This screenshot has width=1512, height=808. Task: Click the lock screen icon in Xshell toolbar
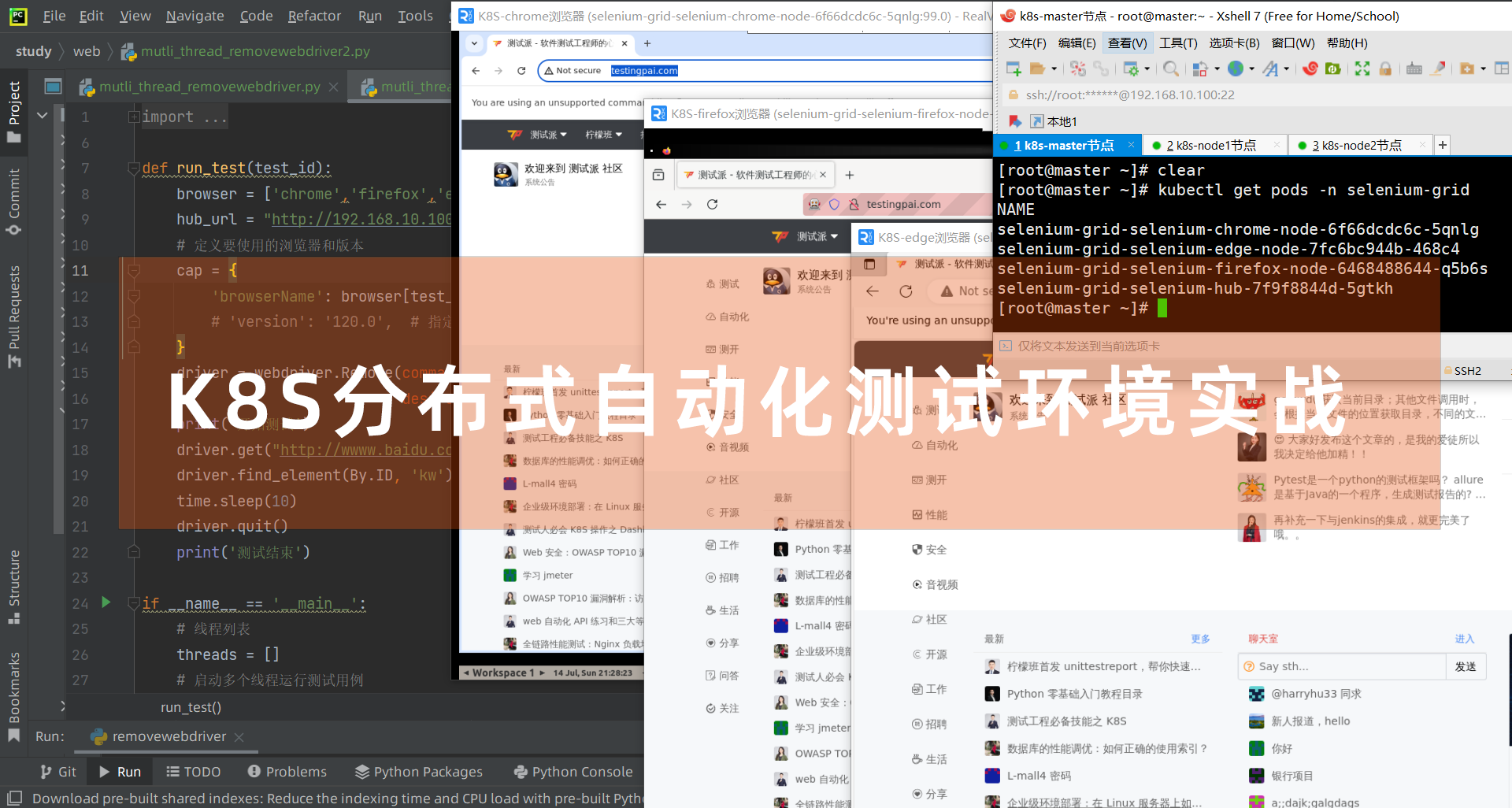(1385, 69)
